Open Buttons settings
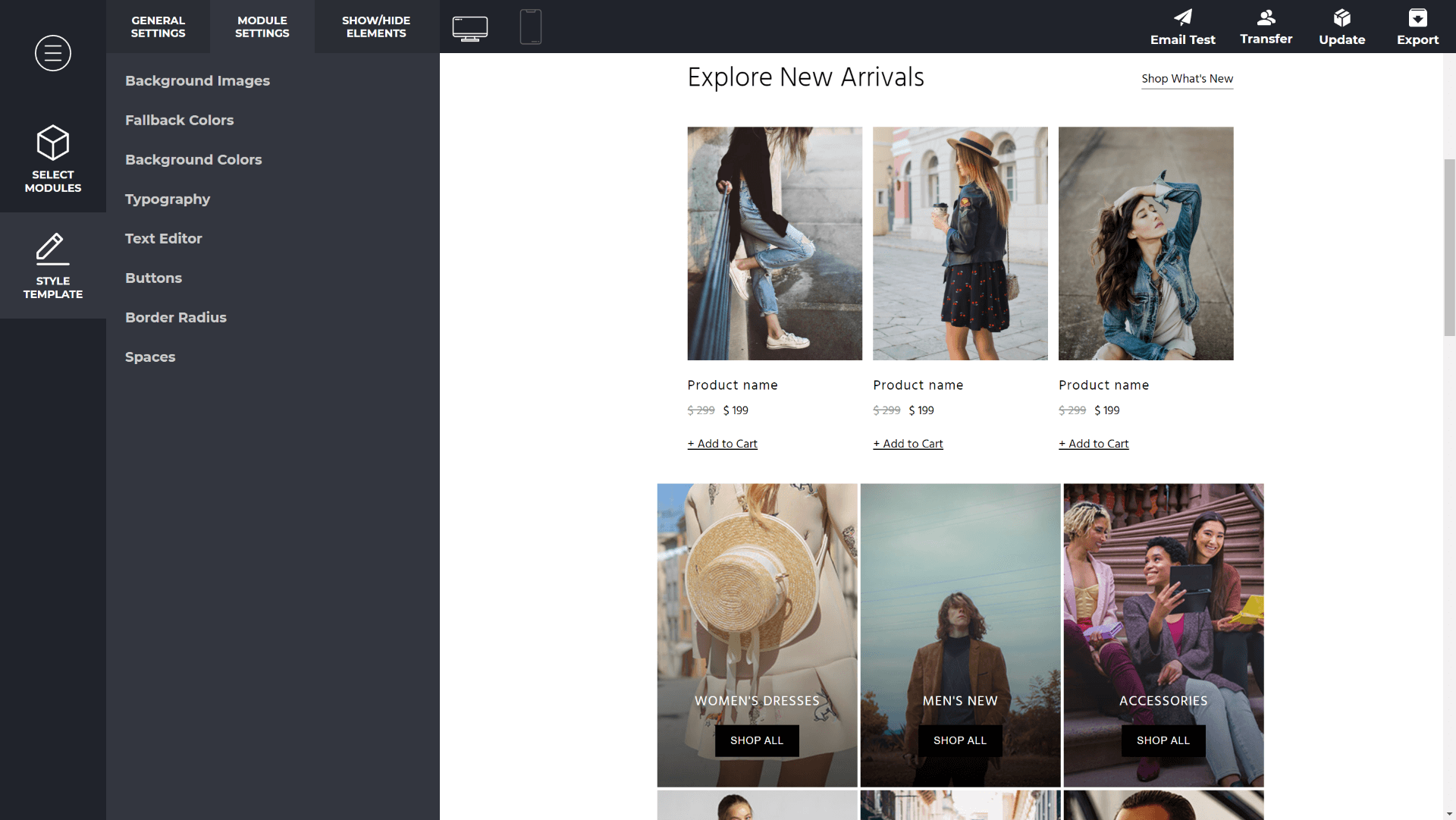 [x=153, y=278]
